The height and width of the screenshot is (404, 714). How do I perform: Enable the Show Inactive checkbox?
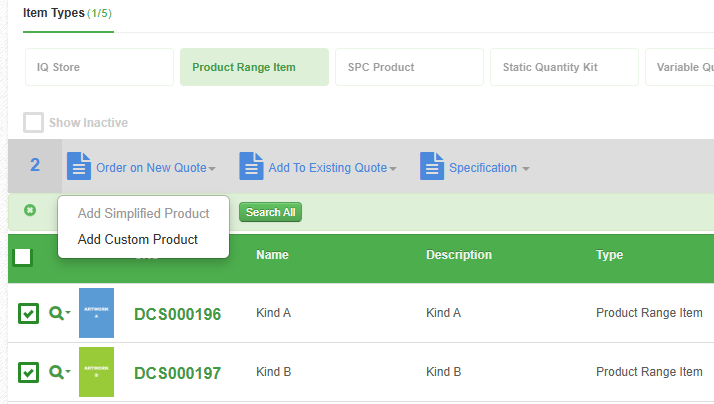point(34,122)
